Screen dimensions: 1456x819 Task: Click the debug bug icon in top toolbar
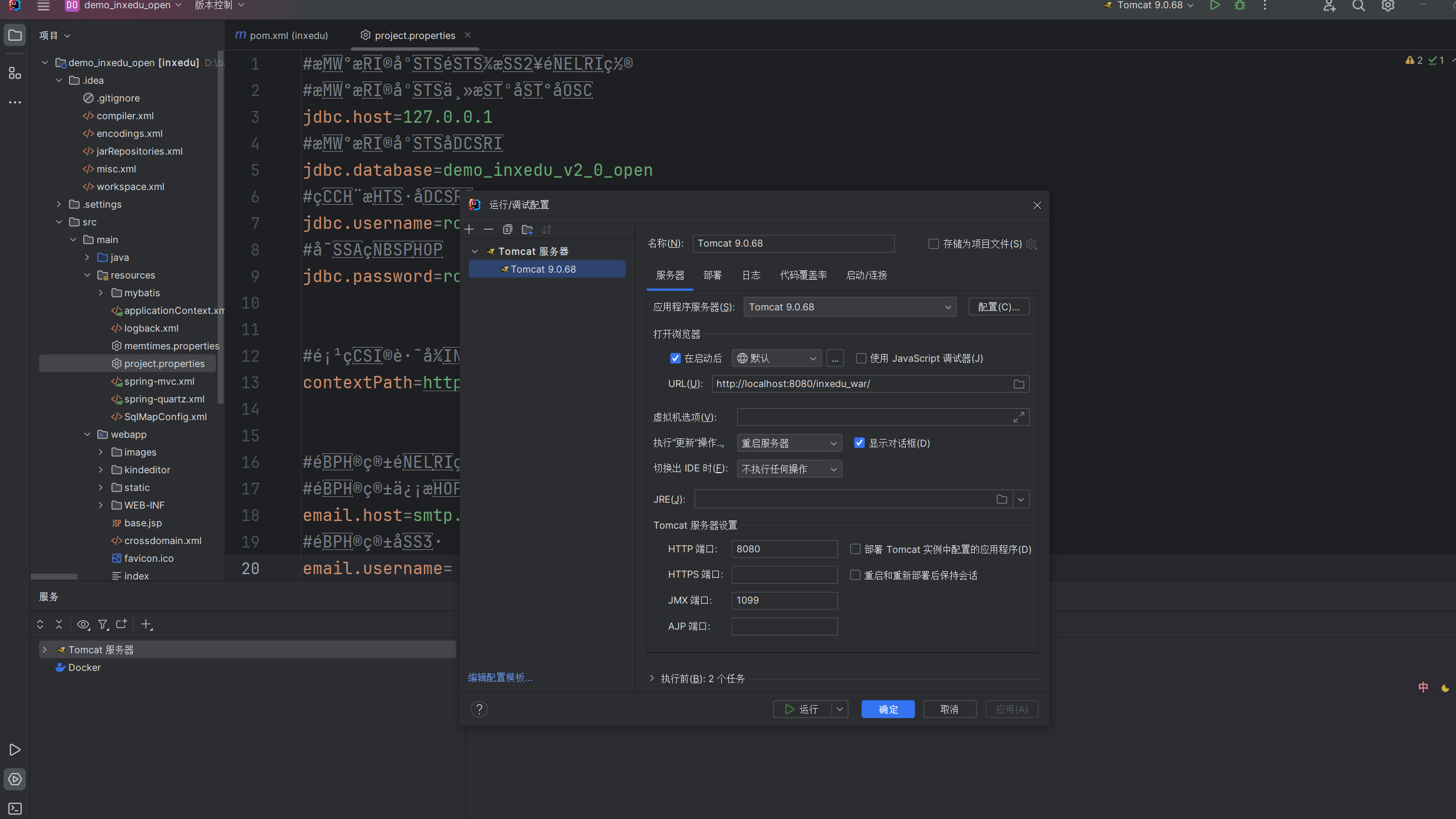point(1240,6)
